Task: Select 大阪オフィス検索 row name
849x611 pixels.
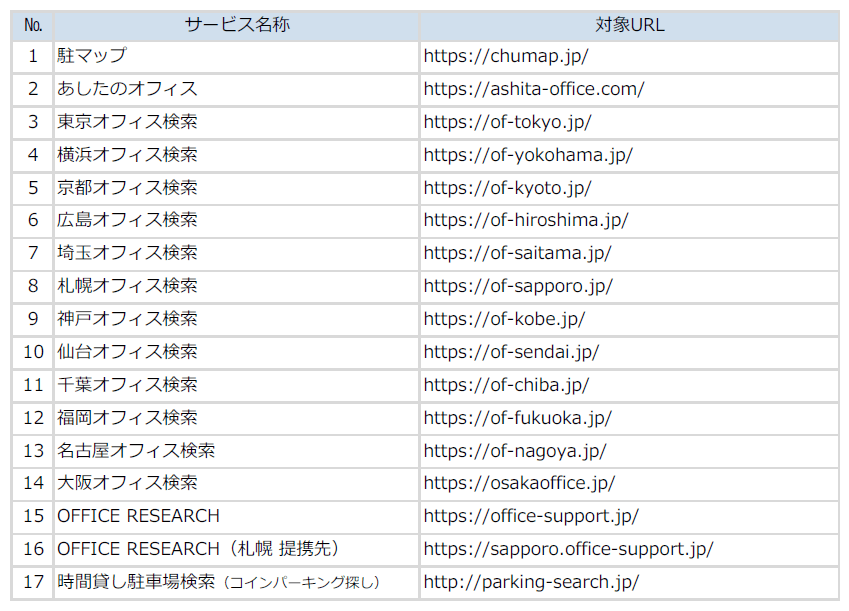Action: pyautogui.click(x=127, y=483)
